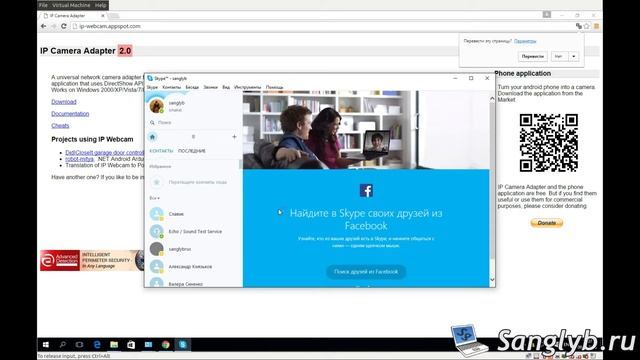Select the Echo / Sound Test Service avatar
640x360 pixels.
pyautogui.click(x=156, y=231)
